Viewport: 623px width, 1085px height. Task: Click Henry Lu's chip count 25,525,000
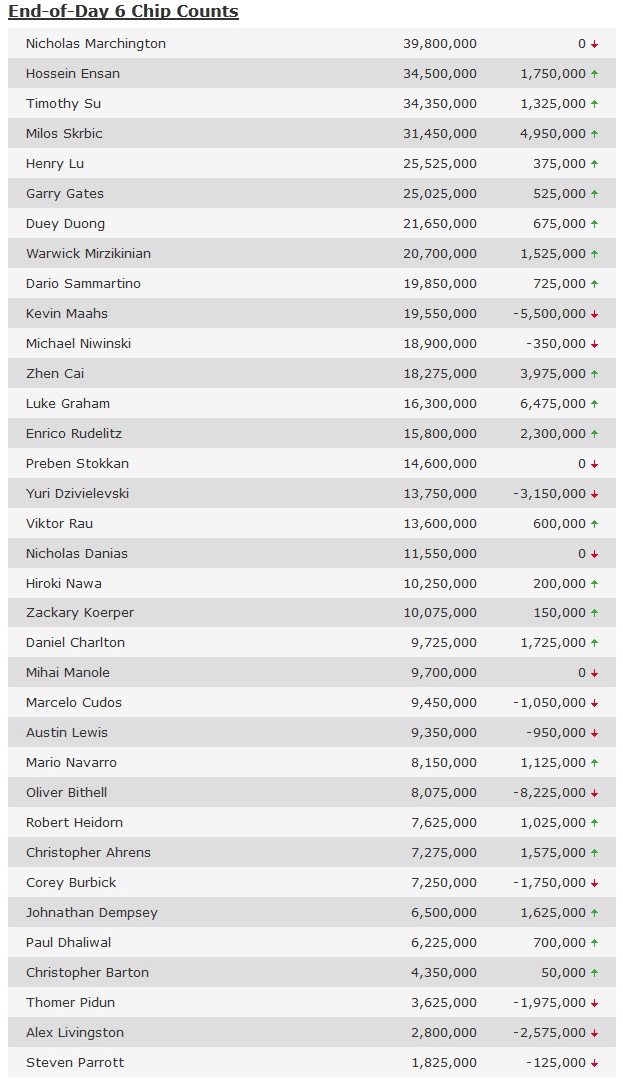pos(440,164)
